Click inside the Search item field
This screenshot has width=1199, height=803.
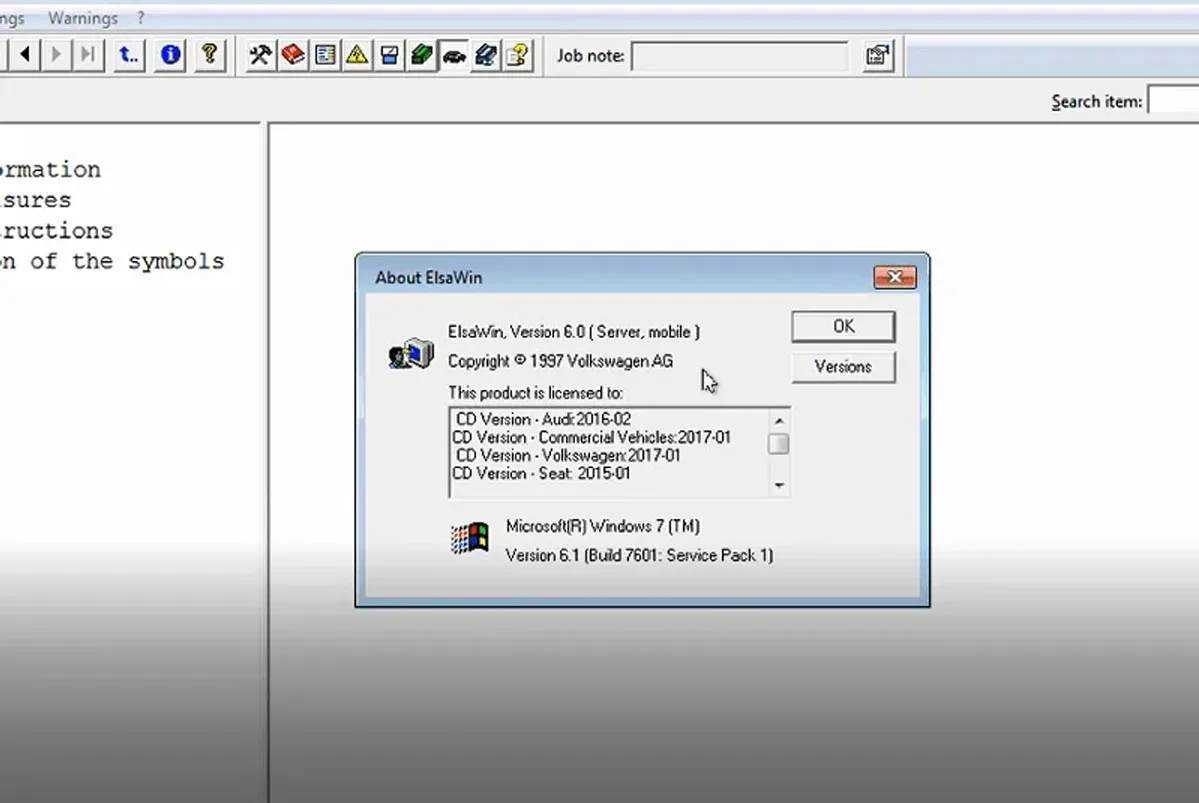click(1174, 101)
